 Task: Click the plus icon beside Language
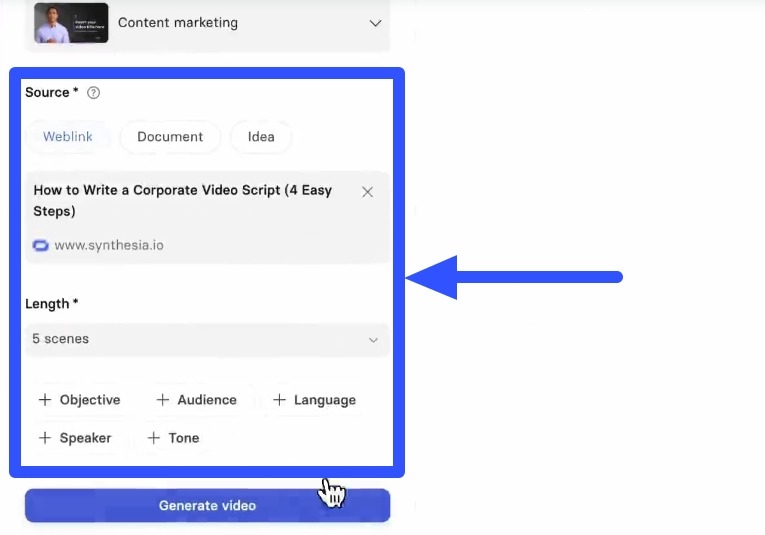(x=279, y=400)
